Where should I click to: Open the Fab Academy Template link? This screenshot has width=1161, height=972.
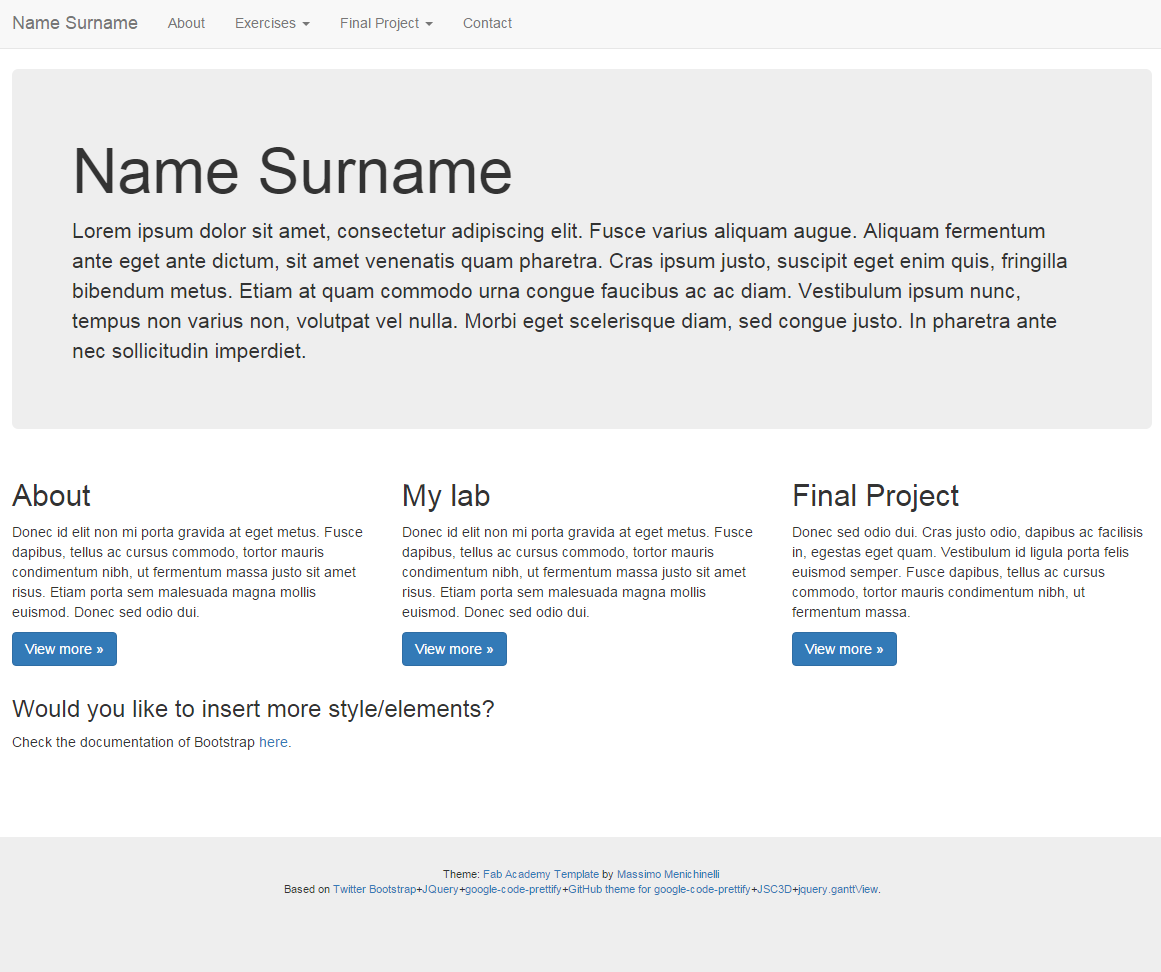click(541, 874)
